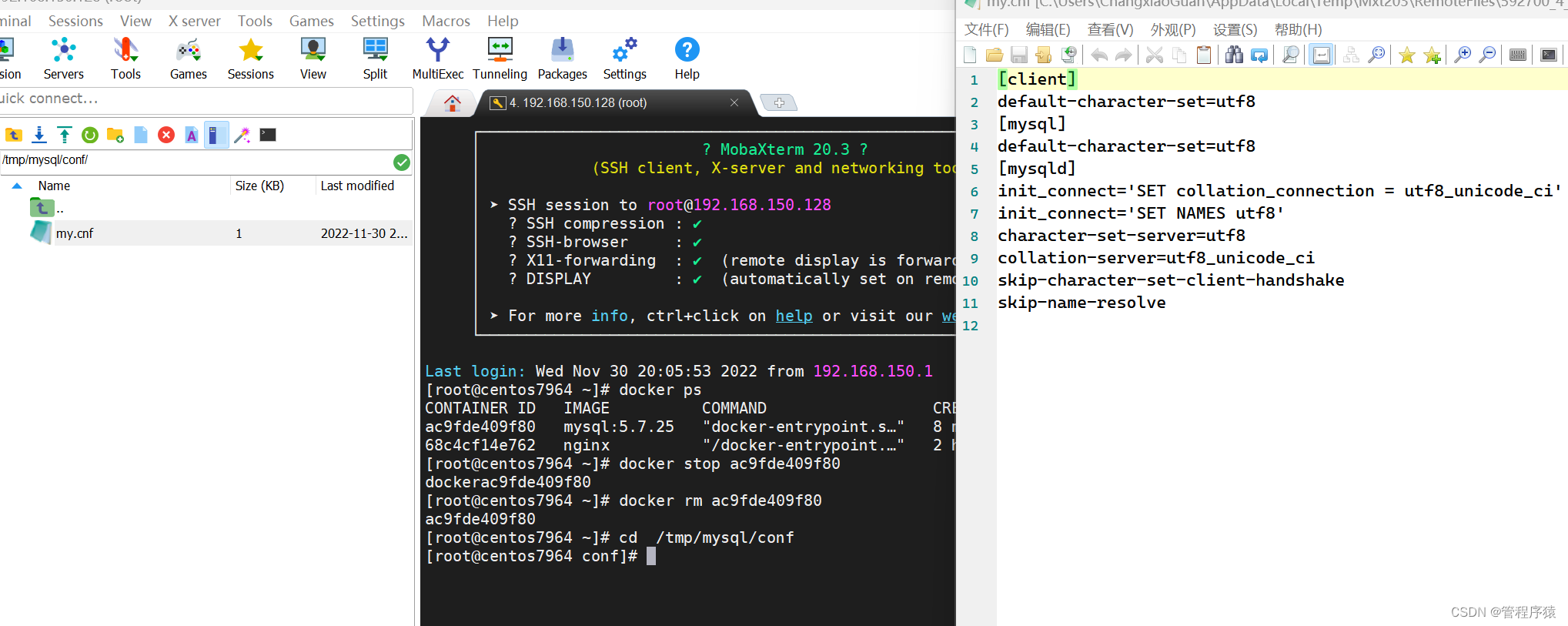This screenshot has height=626, width=1568.
Task: Switch to the home tab
Action: tap(453, 102)
